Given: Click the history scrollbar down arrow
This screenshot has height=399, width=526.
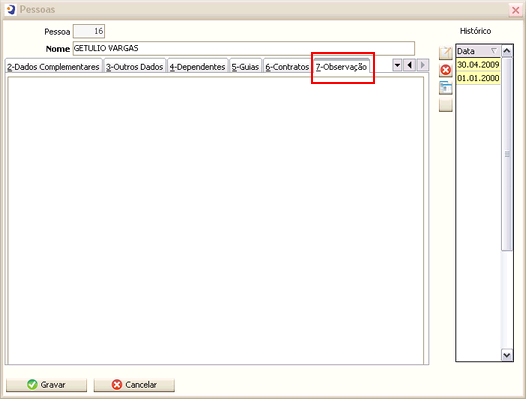Looking at the screenshot, I should (507, 355).
